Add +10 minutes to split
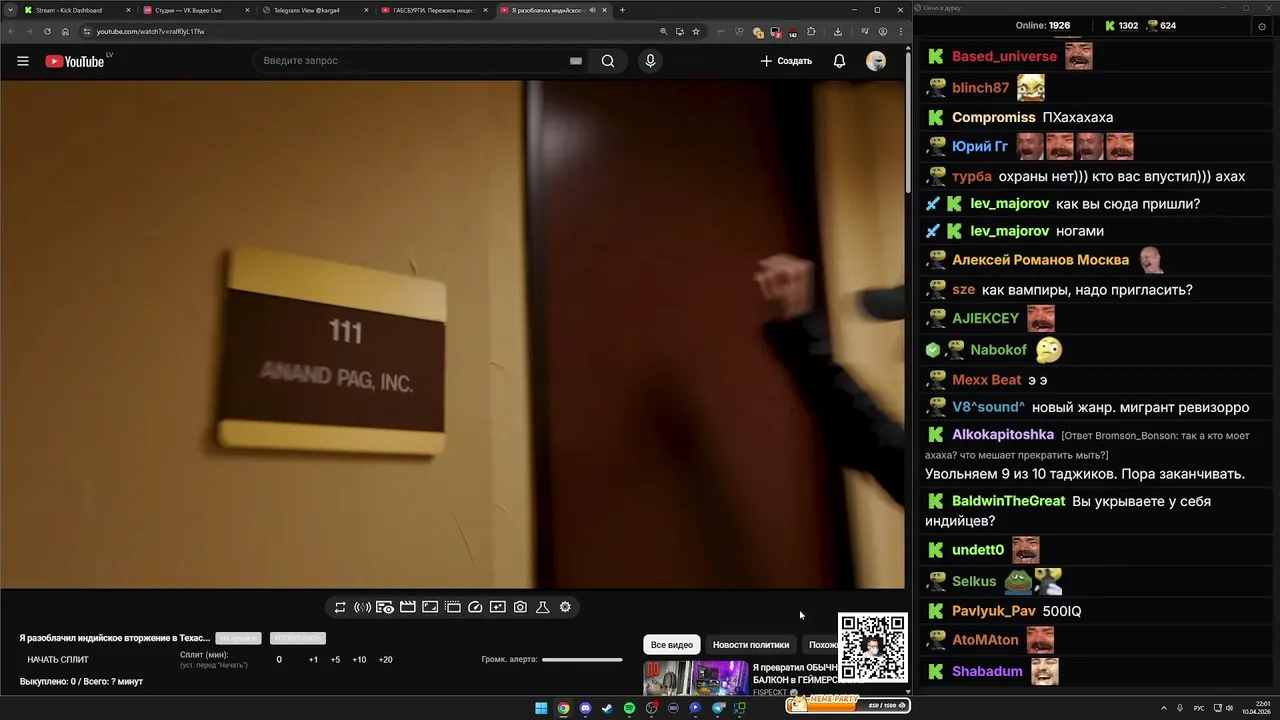 click(359, 660)
